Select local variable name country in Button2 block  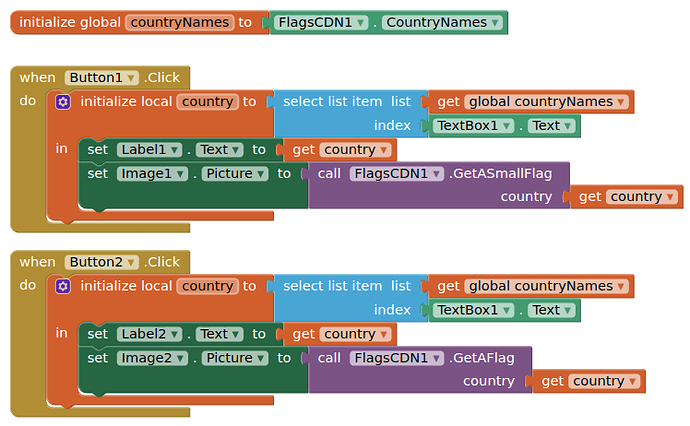[208, 286]
